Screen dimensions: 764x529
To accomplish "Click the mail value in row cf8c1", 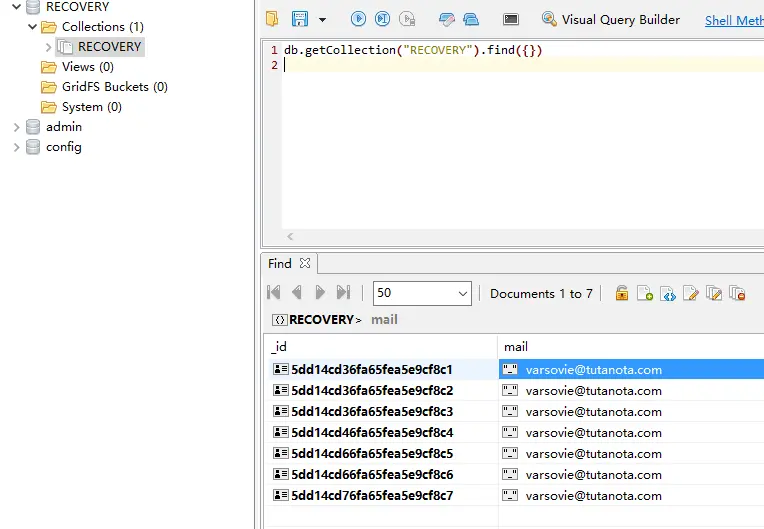I will pyautogui.click(x=593, y=370).
